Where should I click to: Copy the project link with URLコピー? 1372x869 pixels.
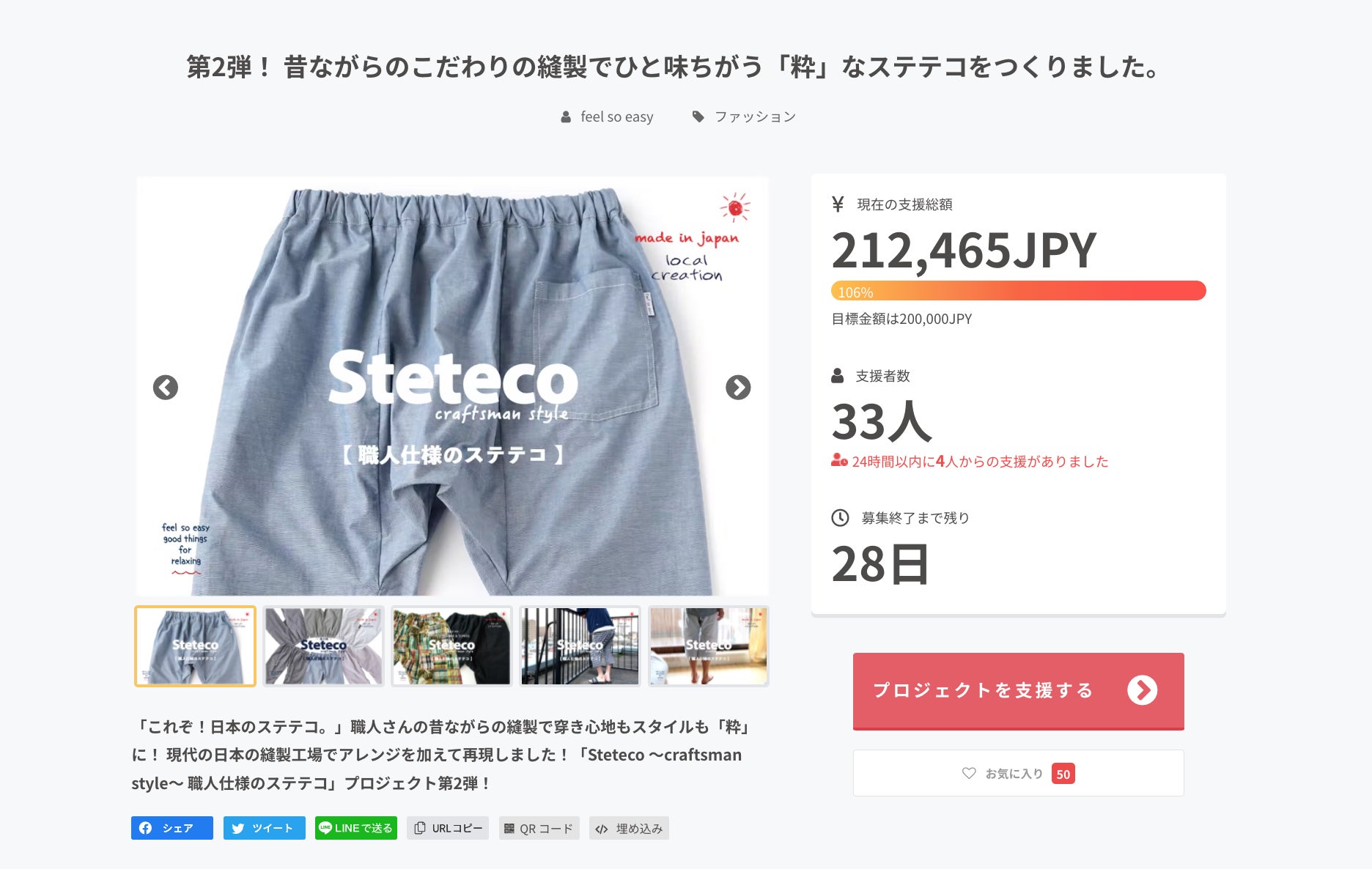coord(448,828)
